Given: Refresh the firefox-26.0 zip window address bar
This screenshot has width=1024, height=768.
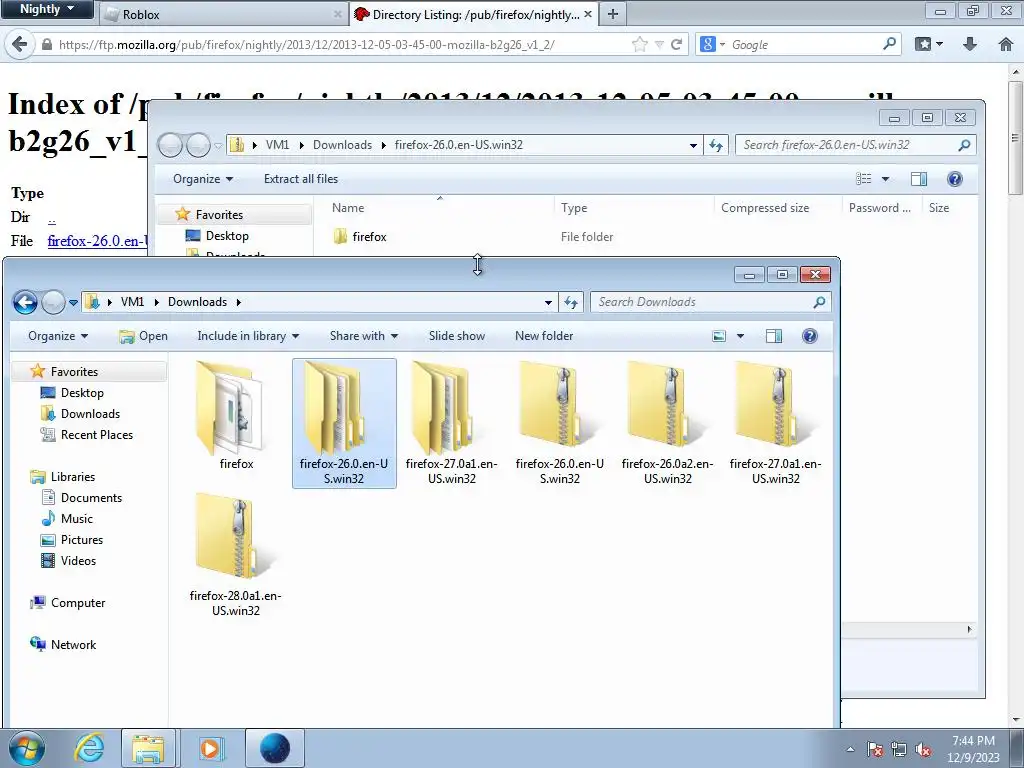Looking at the screenshot, I should pyautogui.click(x=716, y=145).
